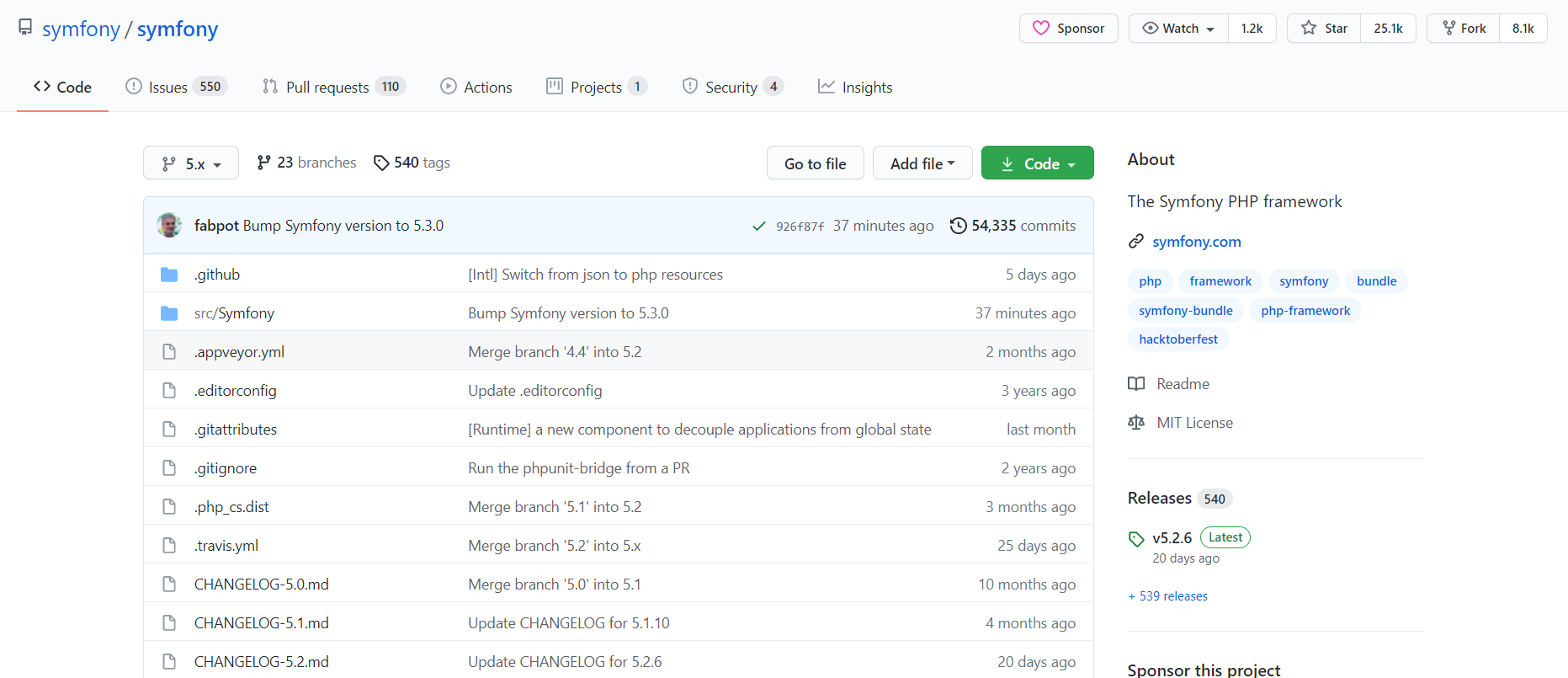1568x678 pixels.
Task: Open the symfony repository name link in header
Action: [178, 29]
